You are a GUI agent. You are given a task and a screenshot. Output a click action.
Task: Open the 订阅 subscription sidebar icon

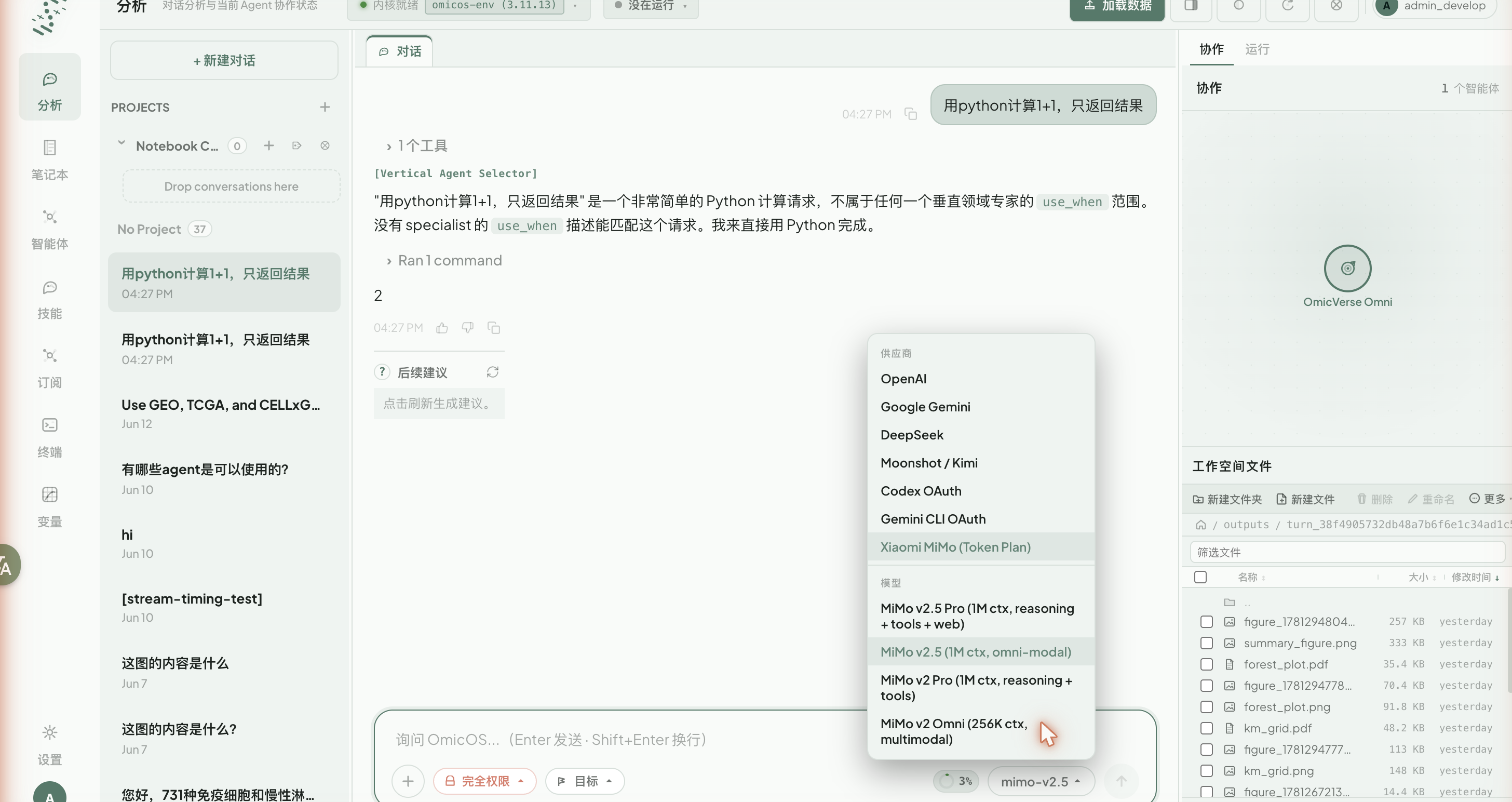click(x=49, y=368)
